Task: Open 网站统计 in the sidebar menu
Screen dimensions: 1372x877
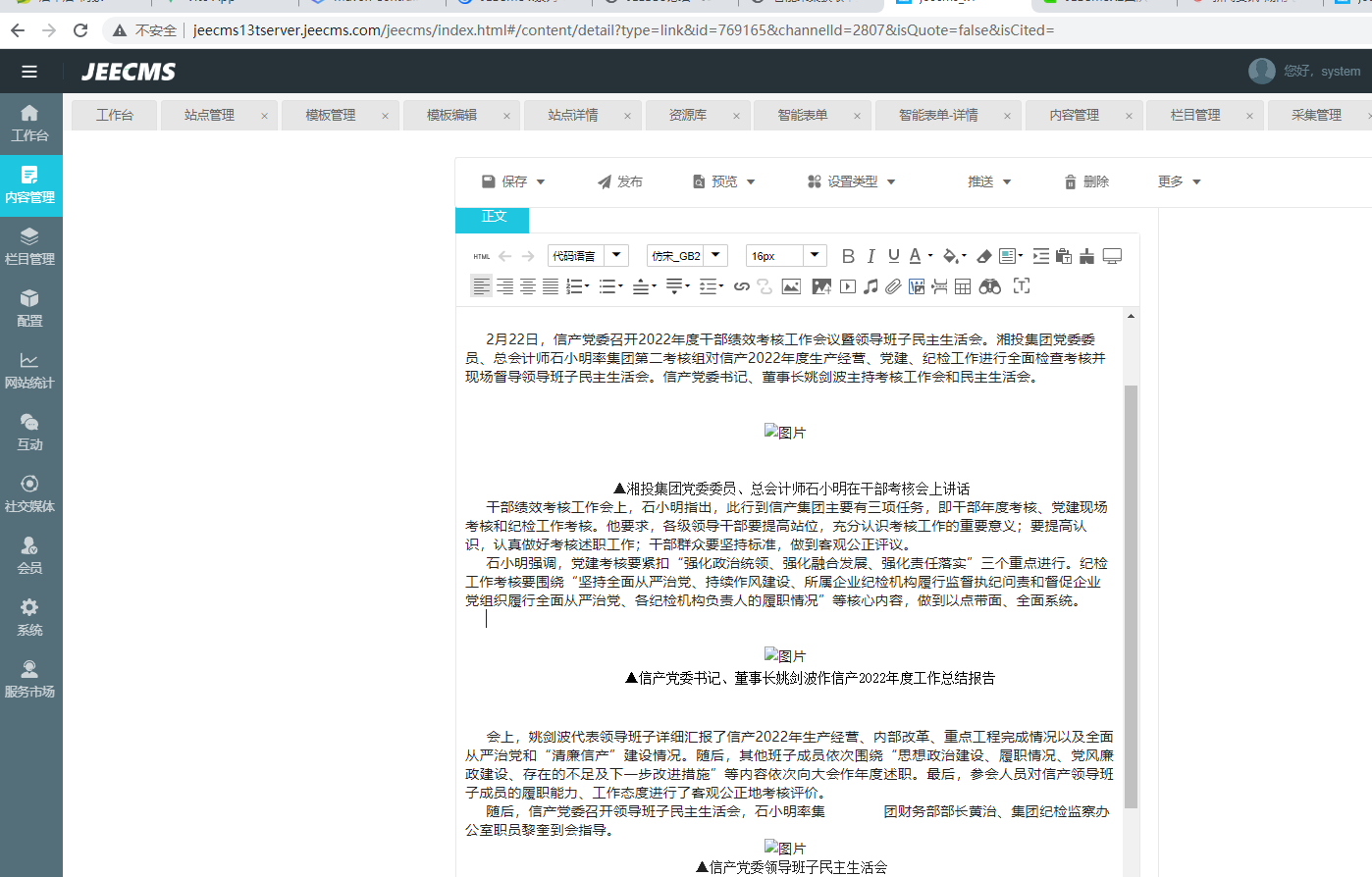Action: 30,370
